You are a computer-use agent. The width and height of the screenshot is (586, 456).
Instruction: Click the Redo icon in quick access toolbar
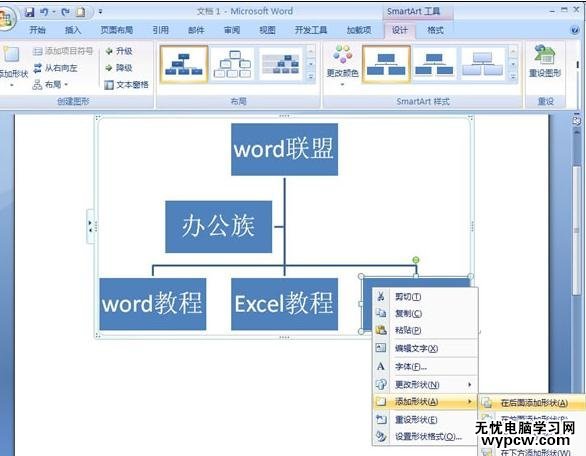65,12
